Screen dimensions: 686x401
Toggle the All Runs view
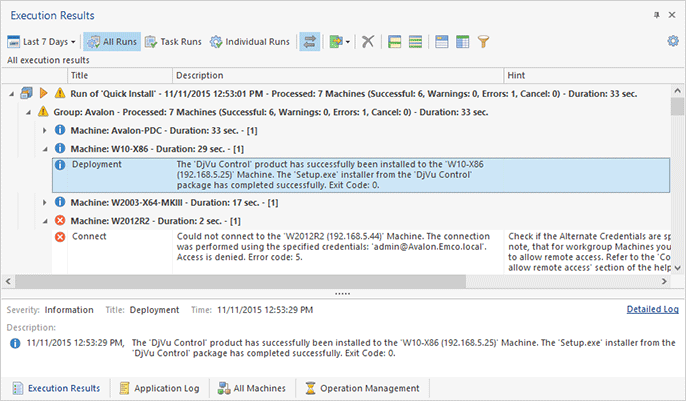(x=112, y=42)
